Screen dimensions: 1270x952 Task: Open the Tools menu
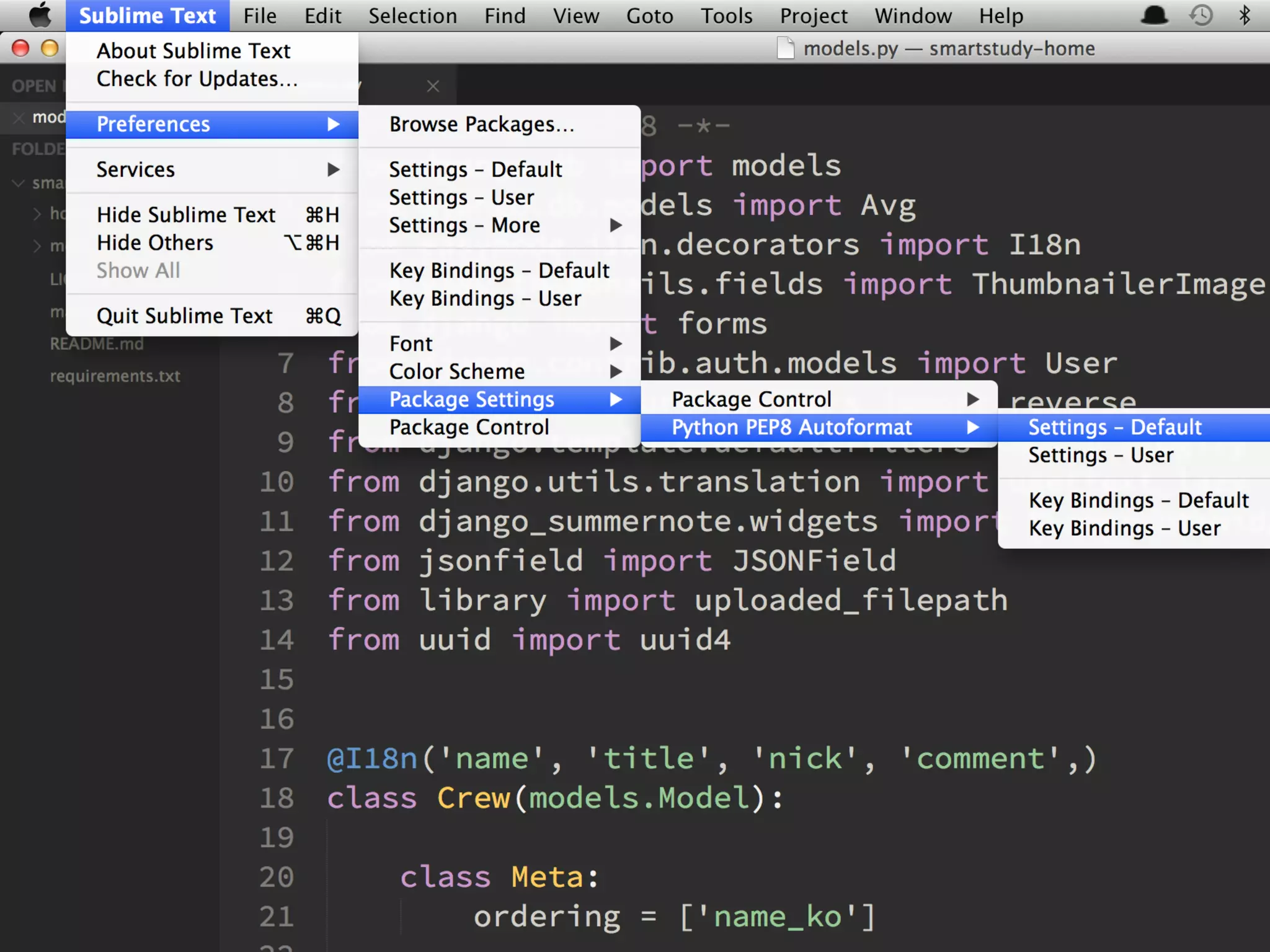click(727, 15)
